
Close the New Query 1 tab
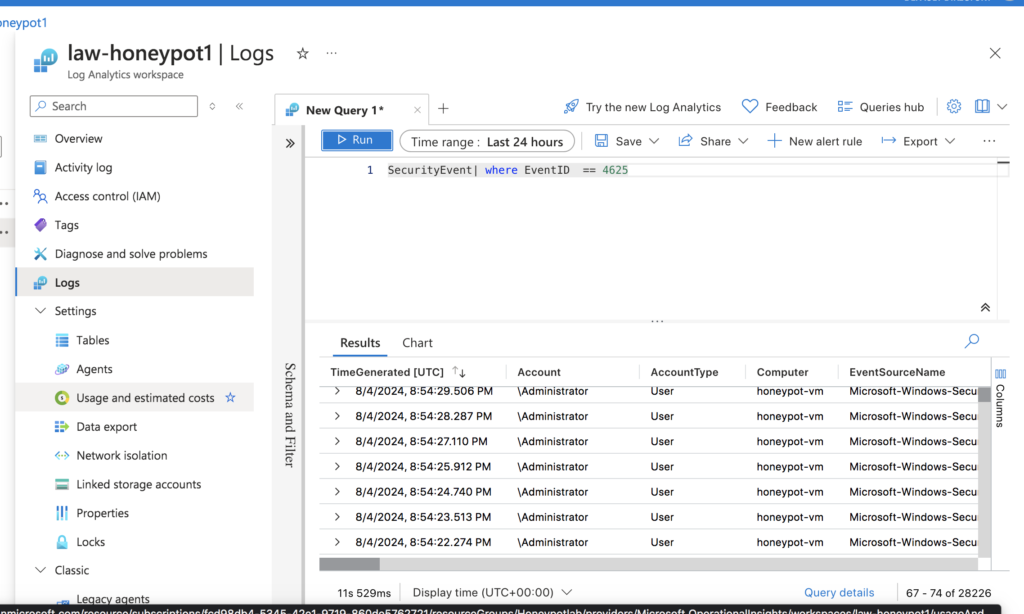point(417,110)
